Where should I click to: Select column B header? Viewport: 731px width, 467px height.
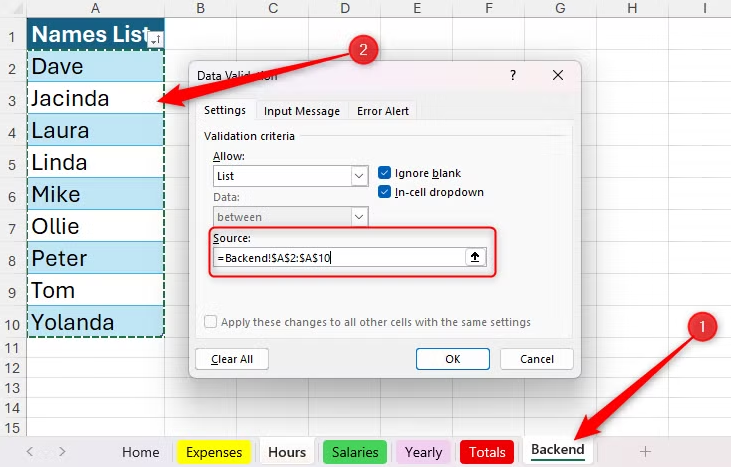click(200, 8)
